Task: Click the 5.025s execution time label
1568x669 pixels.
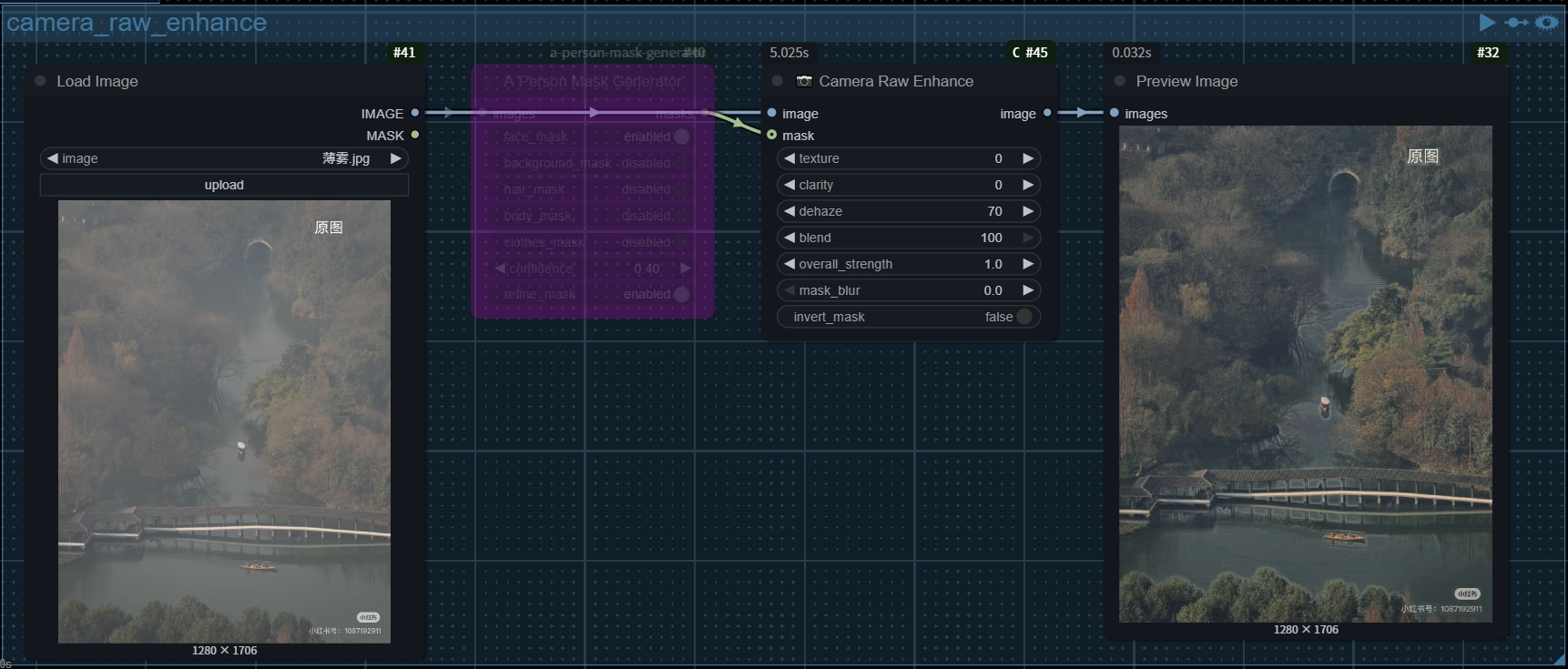Action: (789, 53)
